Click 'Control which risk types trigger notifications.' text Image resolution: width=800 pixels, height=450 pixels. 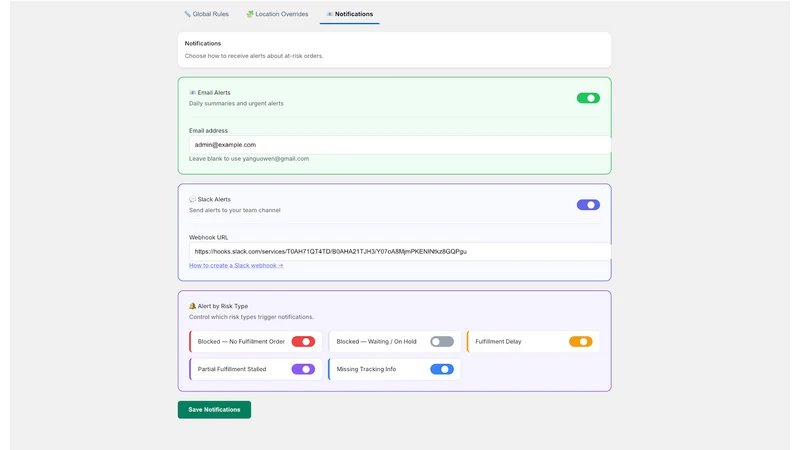[x=251, y=317]
